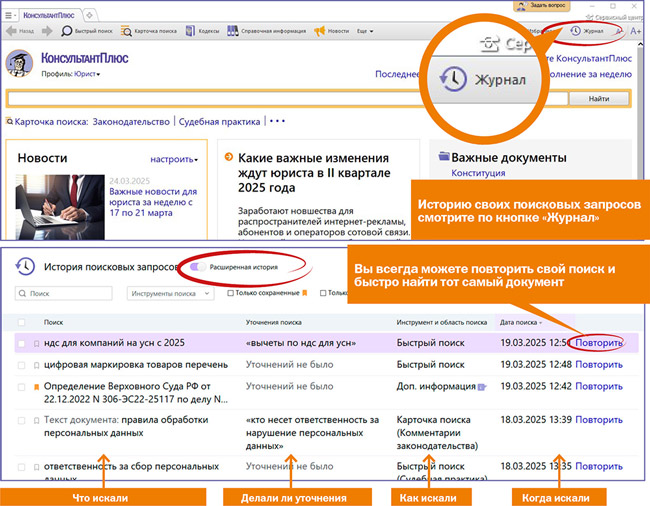The image size is (650, 506).
Task: Click Инструмент и область поиска header
Action: (441, 322)
